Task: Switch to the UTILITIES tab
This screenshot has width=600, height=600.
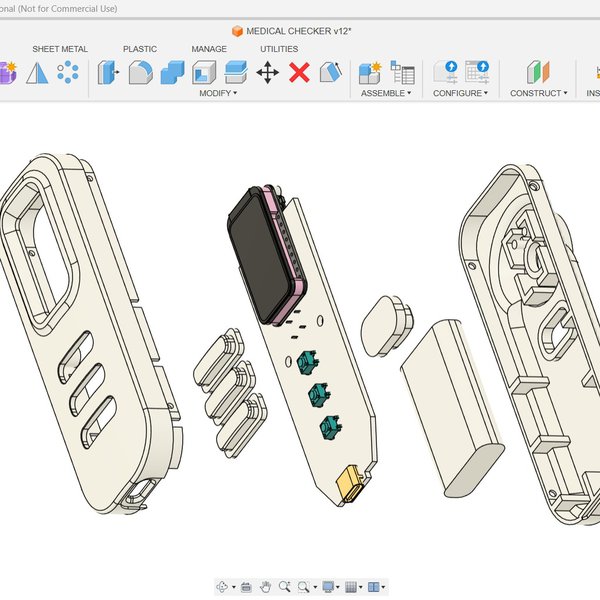Action: pos(279,49)
